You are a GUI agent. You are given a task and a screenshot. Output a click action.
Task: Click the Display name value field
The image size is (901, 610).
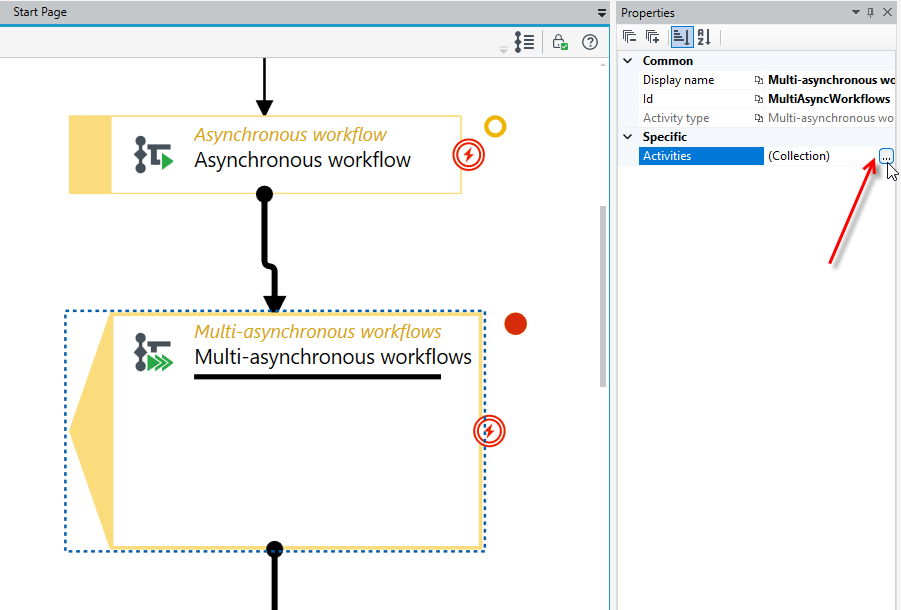point(831,80)
